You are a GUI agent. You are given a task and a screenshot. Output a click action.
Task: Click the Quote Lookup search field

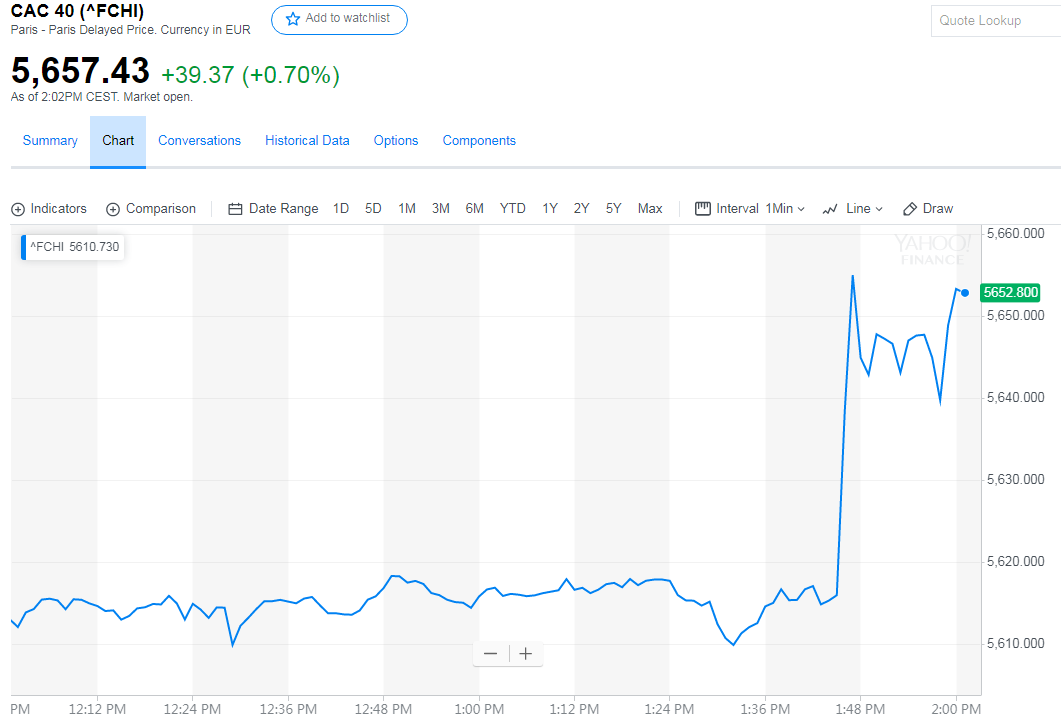(x=994, y=21)
